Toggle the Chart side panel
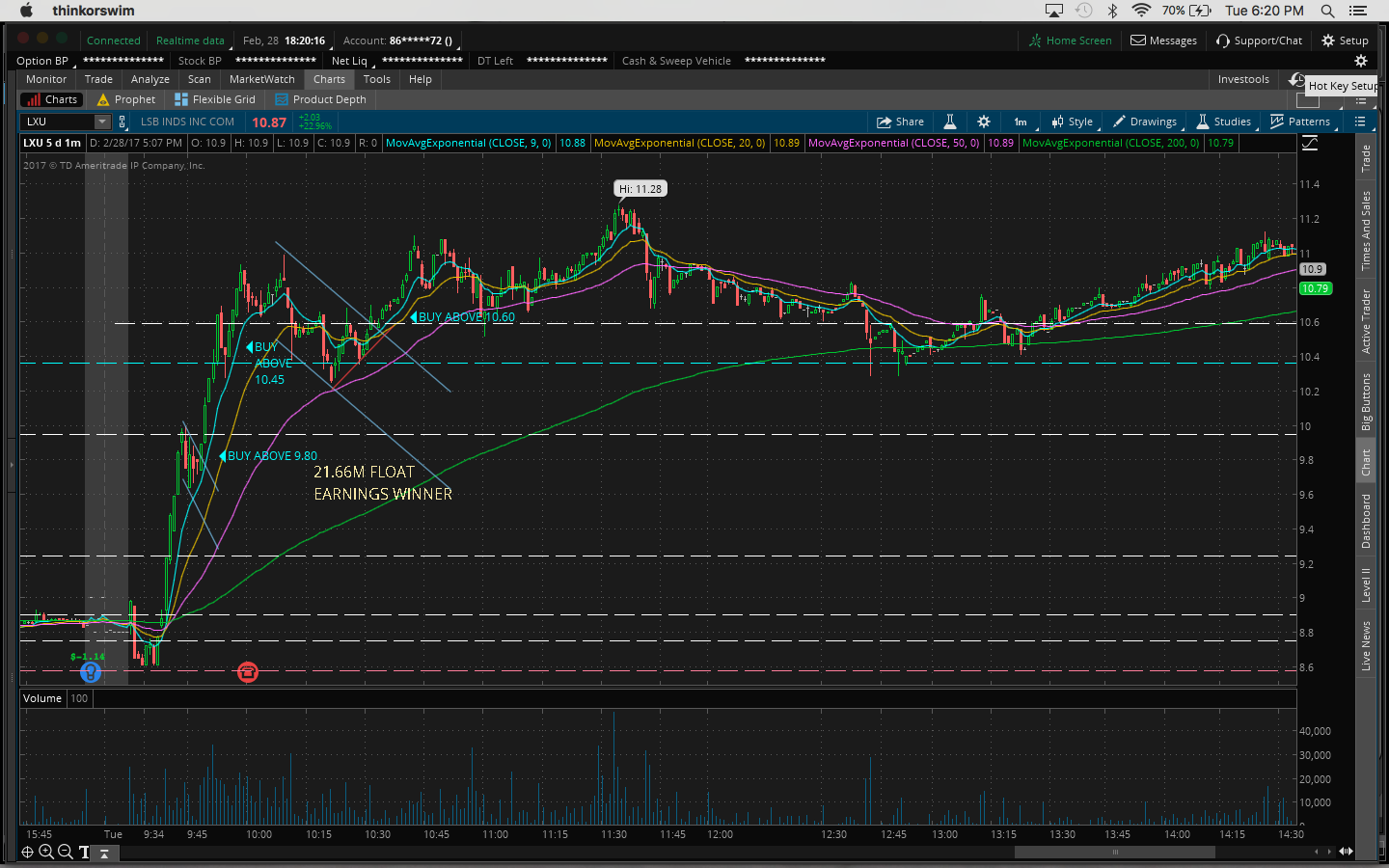 point(1366,462)
